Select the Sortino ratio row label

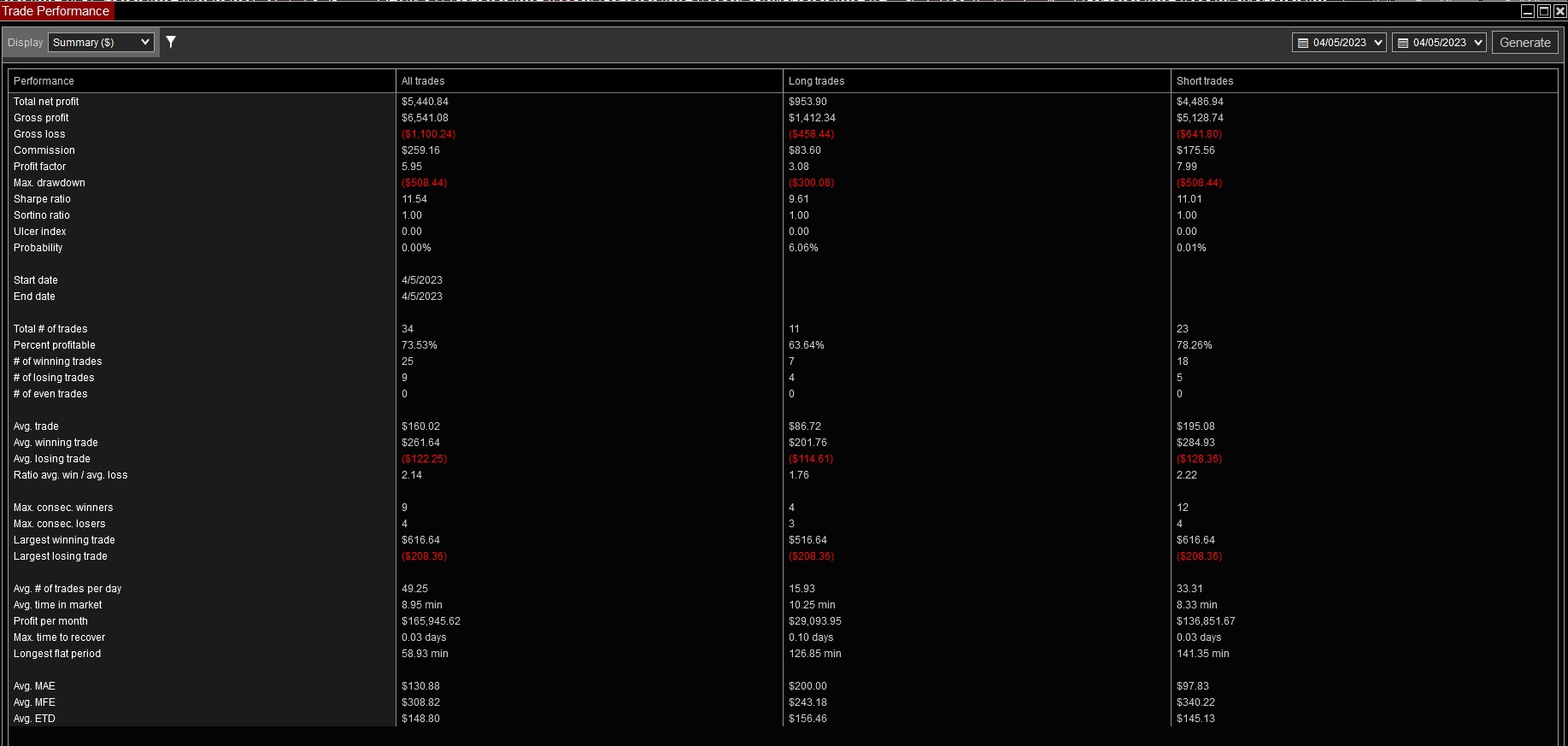42,215
